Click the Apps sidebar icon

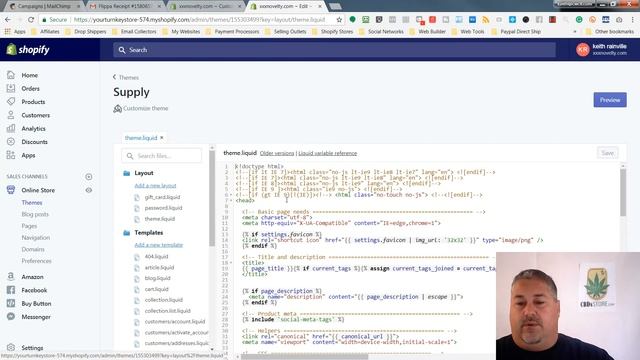tap(11, 155)
